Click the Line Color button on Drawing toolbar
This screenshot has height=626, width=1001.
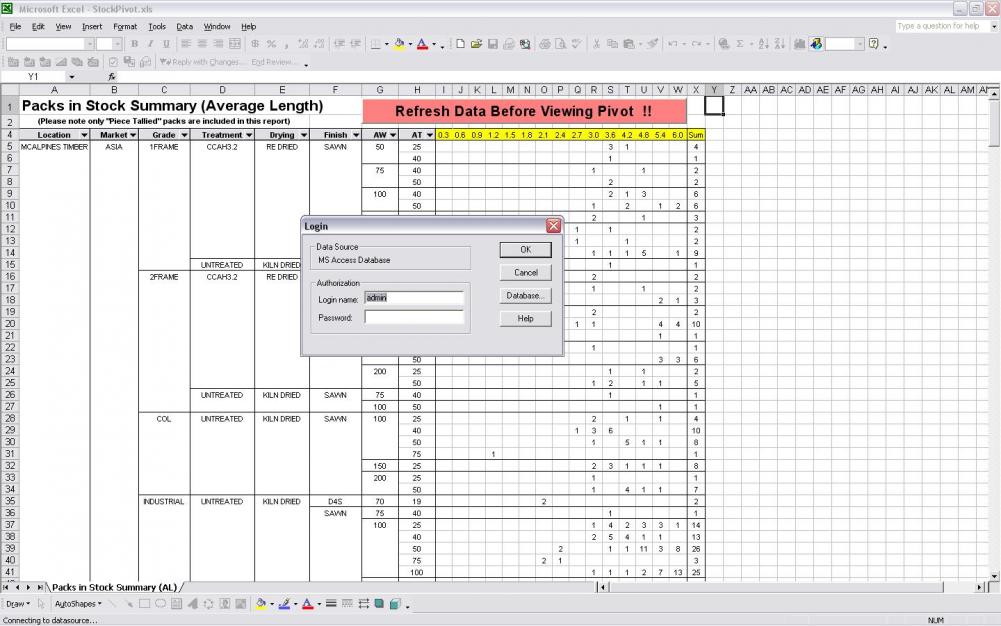285,604
